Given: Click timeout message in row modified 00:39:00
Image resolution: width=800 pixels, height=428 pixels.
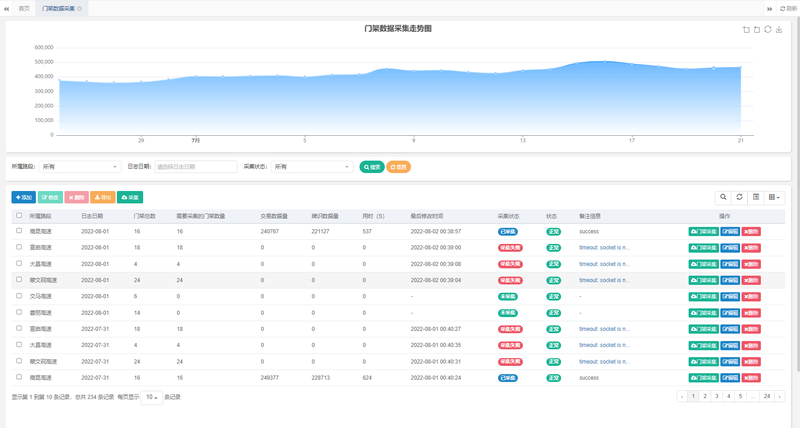Looking at the screenshot, I should (x=604, y=248).
